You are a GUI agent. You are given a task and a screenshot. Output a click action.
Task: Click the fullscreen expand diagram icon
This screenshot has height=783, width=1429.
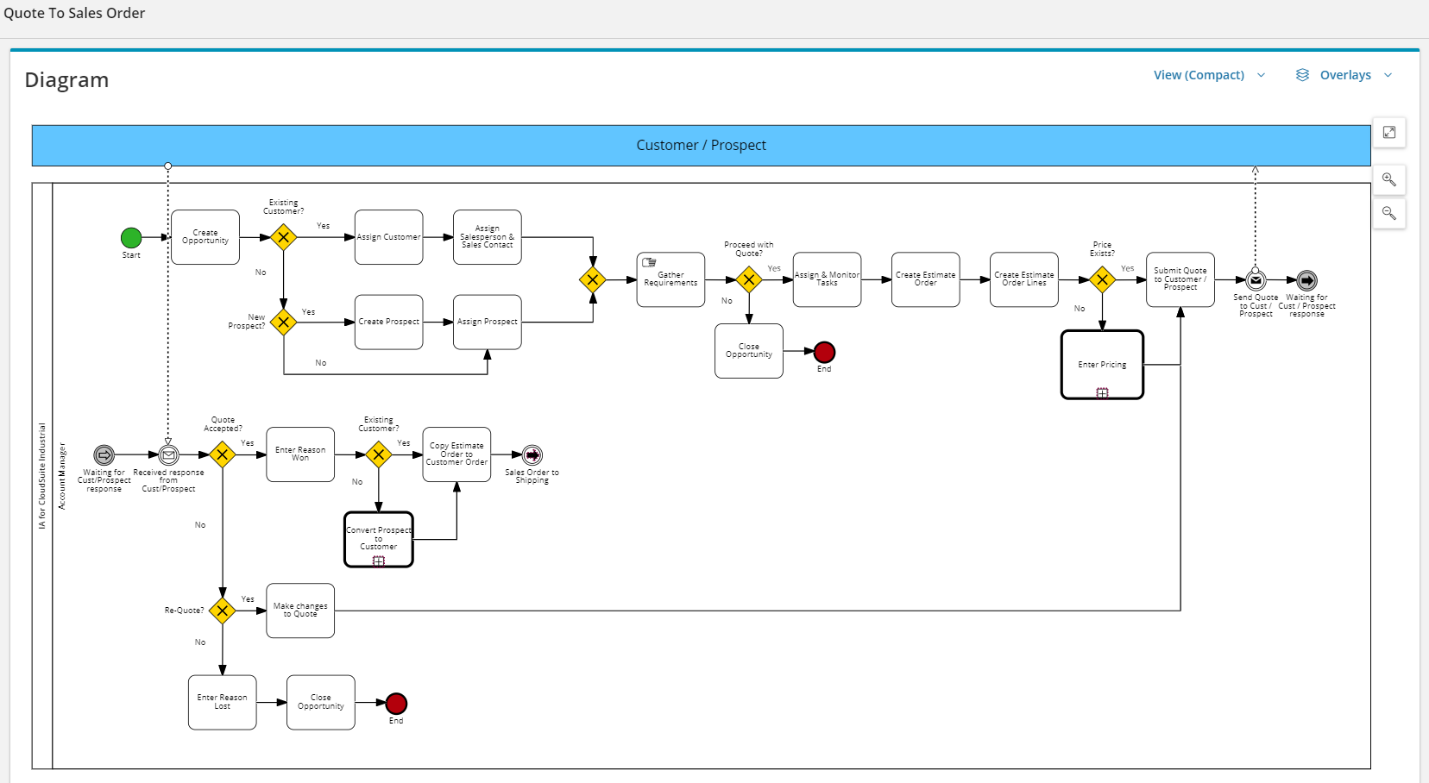coord(1389,132)
